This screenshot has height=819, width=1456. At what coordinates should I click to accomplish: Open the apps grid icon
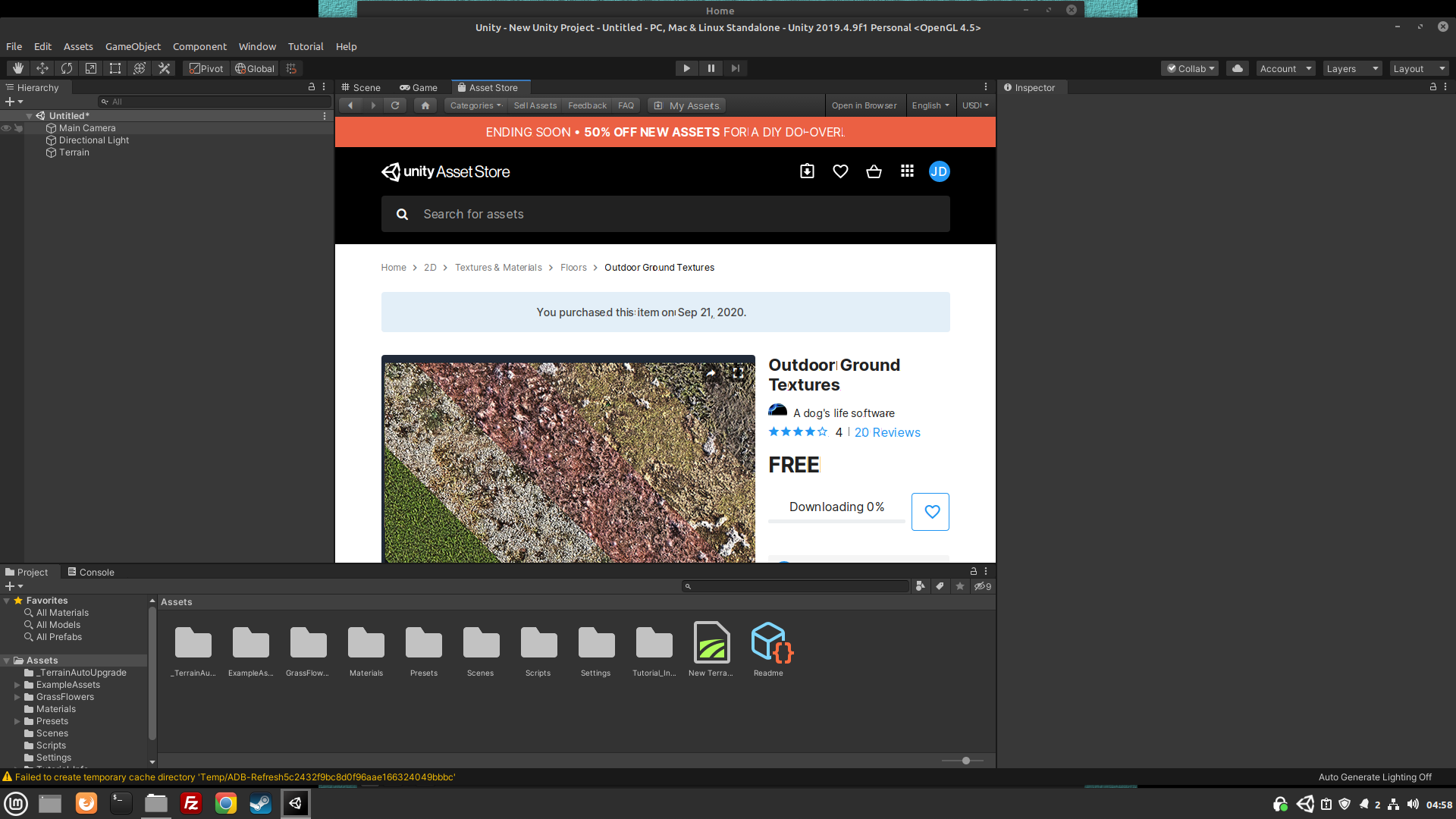point(907,171)
